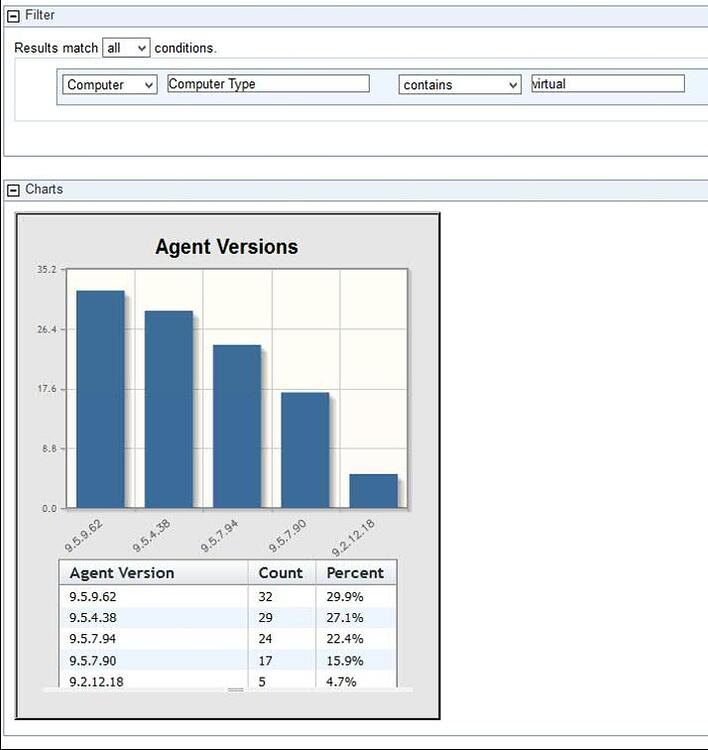Click count value '17'

tap(266, 661)
